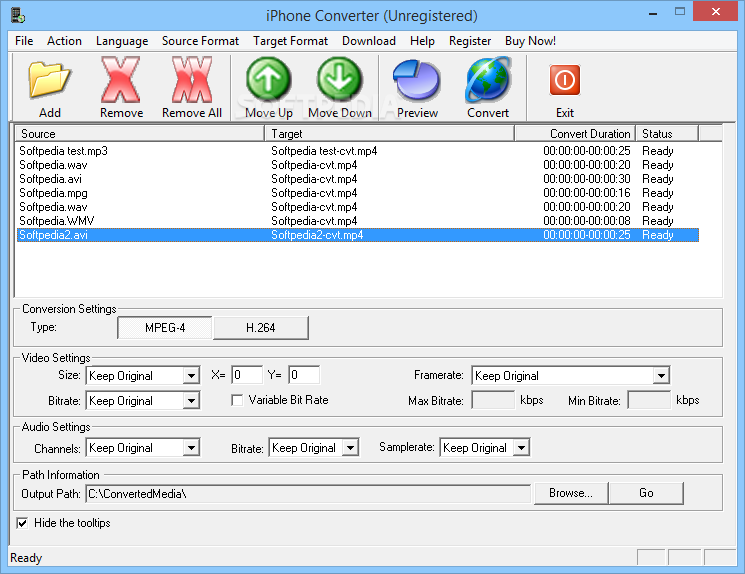Click the Move Down green arrow
Screen dimensions: 745x574
[339, 79]
